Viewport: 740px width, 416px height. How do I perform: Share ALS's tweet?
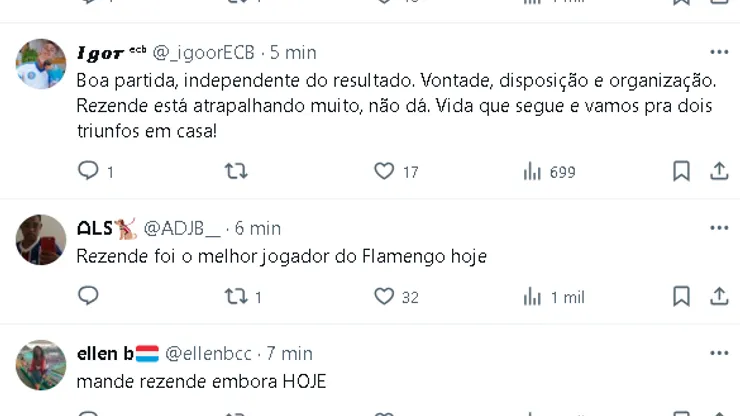pyautogui.click(x=719, y=296)
